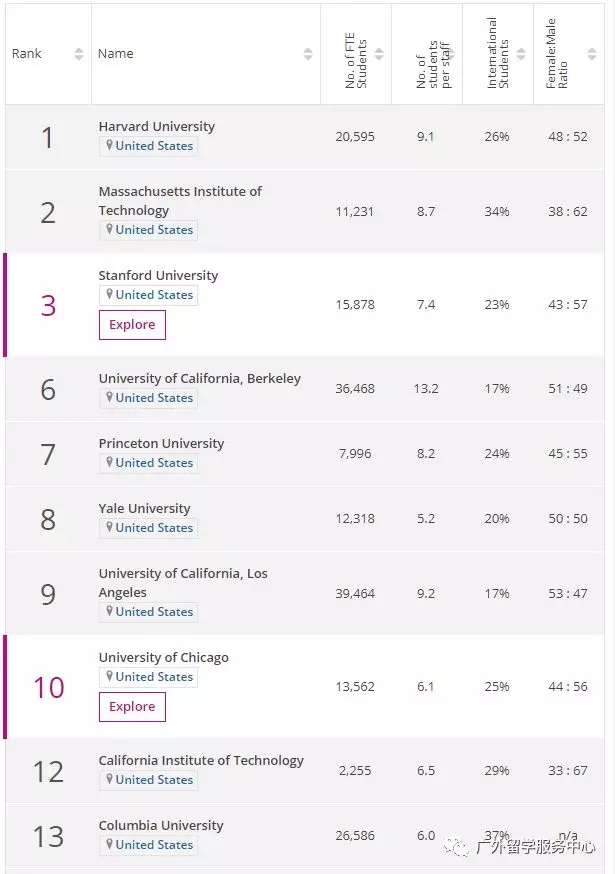The width and height of the screenshot is (615, 874).
Task: Sort by Name column arrows
Action: pyautogui.click(x=308, y=54)
